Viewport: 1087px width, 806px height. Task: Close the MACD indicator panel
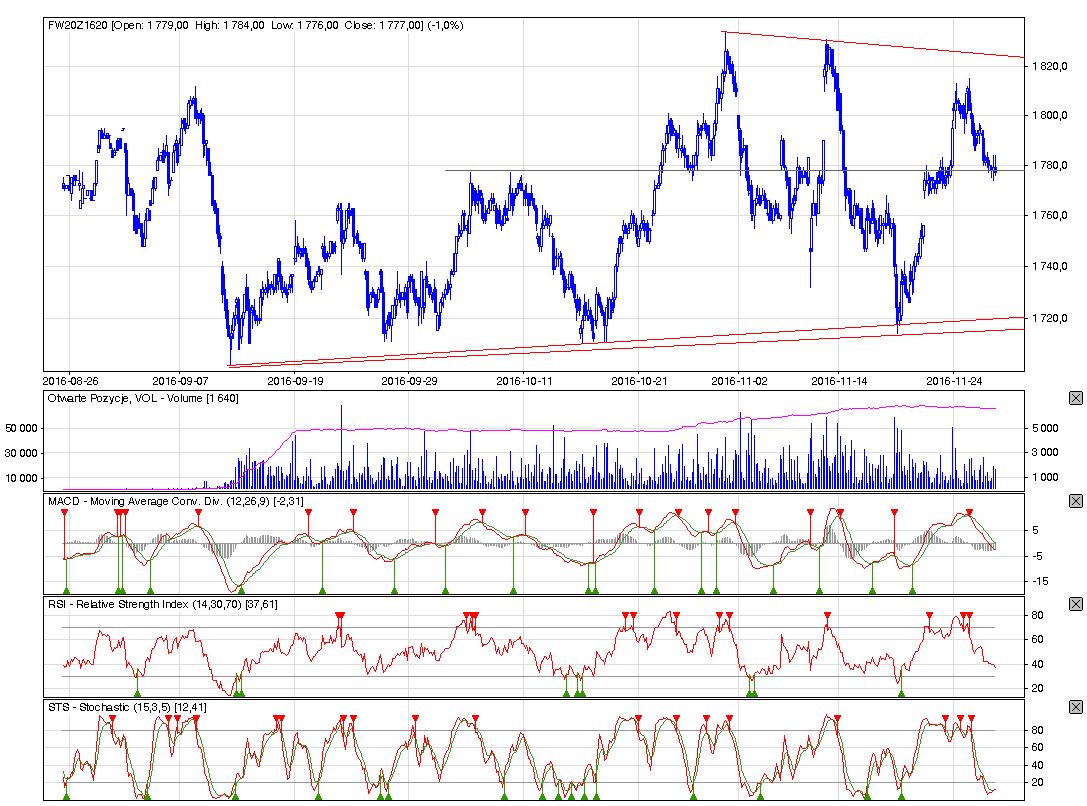pos(1075,500)
